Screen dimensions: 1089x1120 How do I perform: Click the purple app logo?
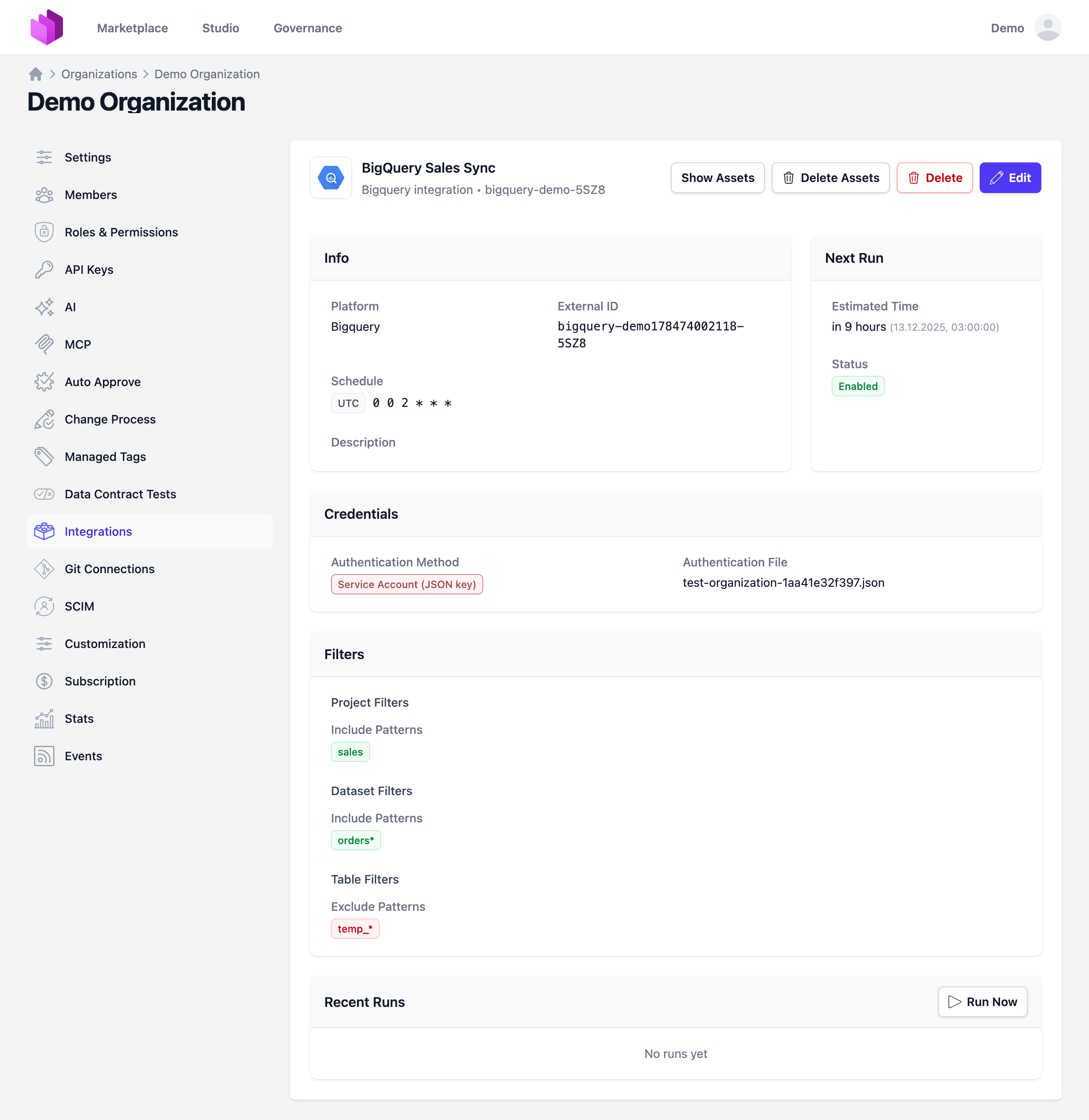coord(47,26)
